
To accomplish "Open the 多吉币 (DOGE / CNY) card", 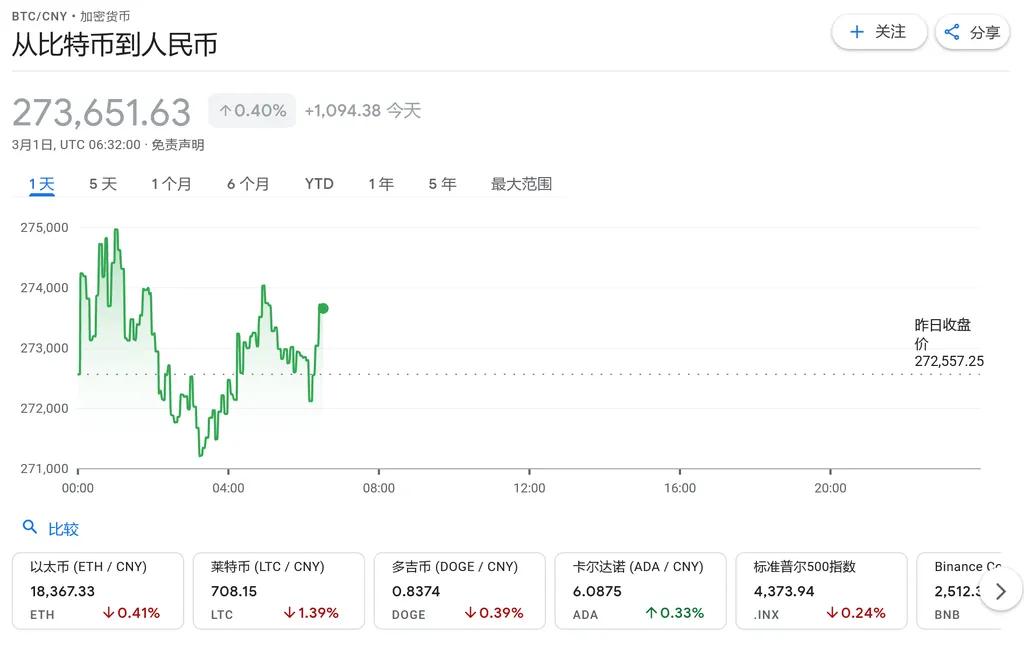I will 459,590.
